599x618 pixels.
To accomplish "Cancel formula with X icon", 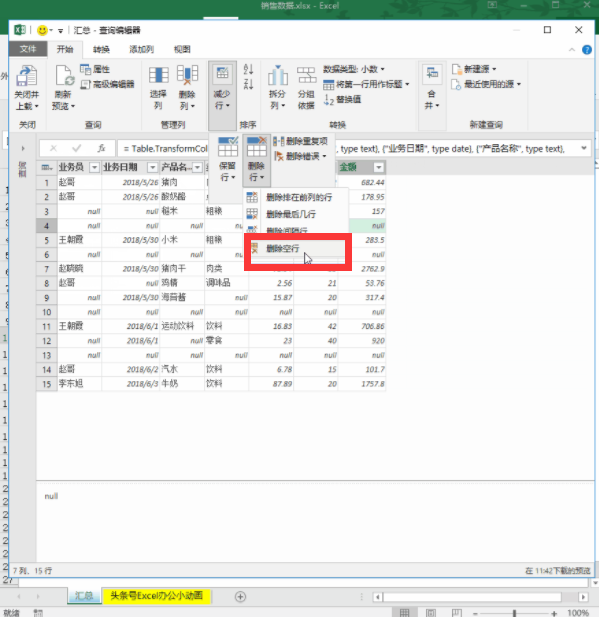I will (53, 148).
